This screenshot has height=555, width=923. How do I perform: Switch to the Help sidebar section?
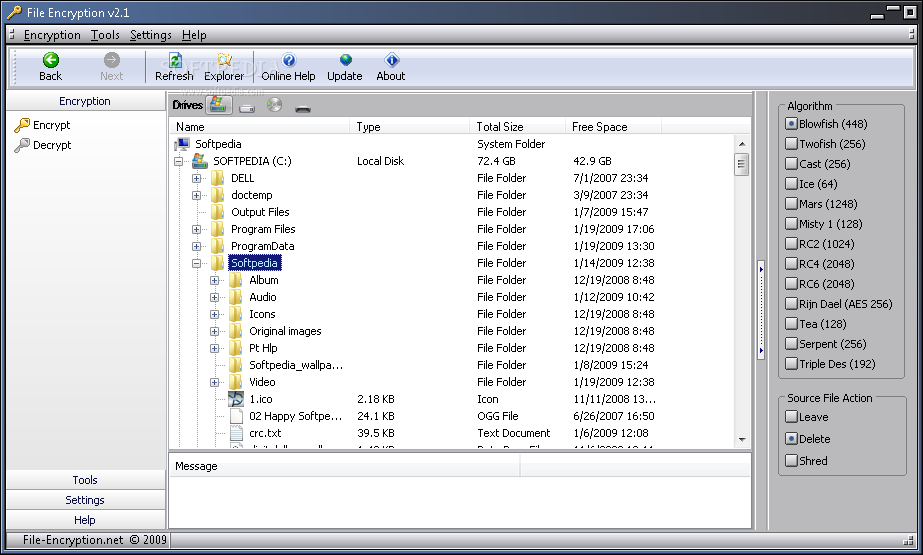[85, 520]
